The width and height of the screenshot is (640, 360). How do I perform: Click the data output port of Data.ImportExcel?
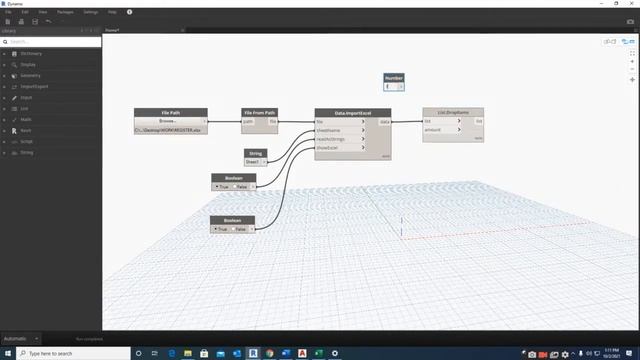tap(384, 122)
